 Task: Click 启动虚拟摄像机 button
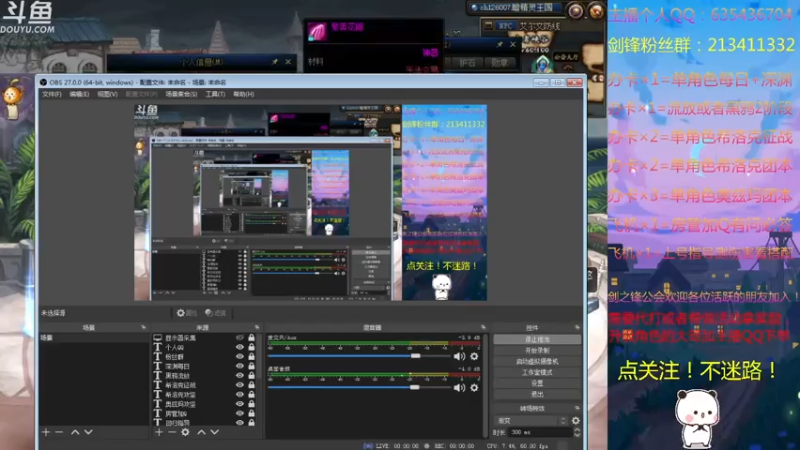coord(537,361)
